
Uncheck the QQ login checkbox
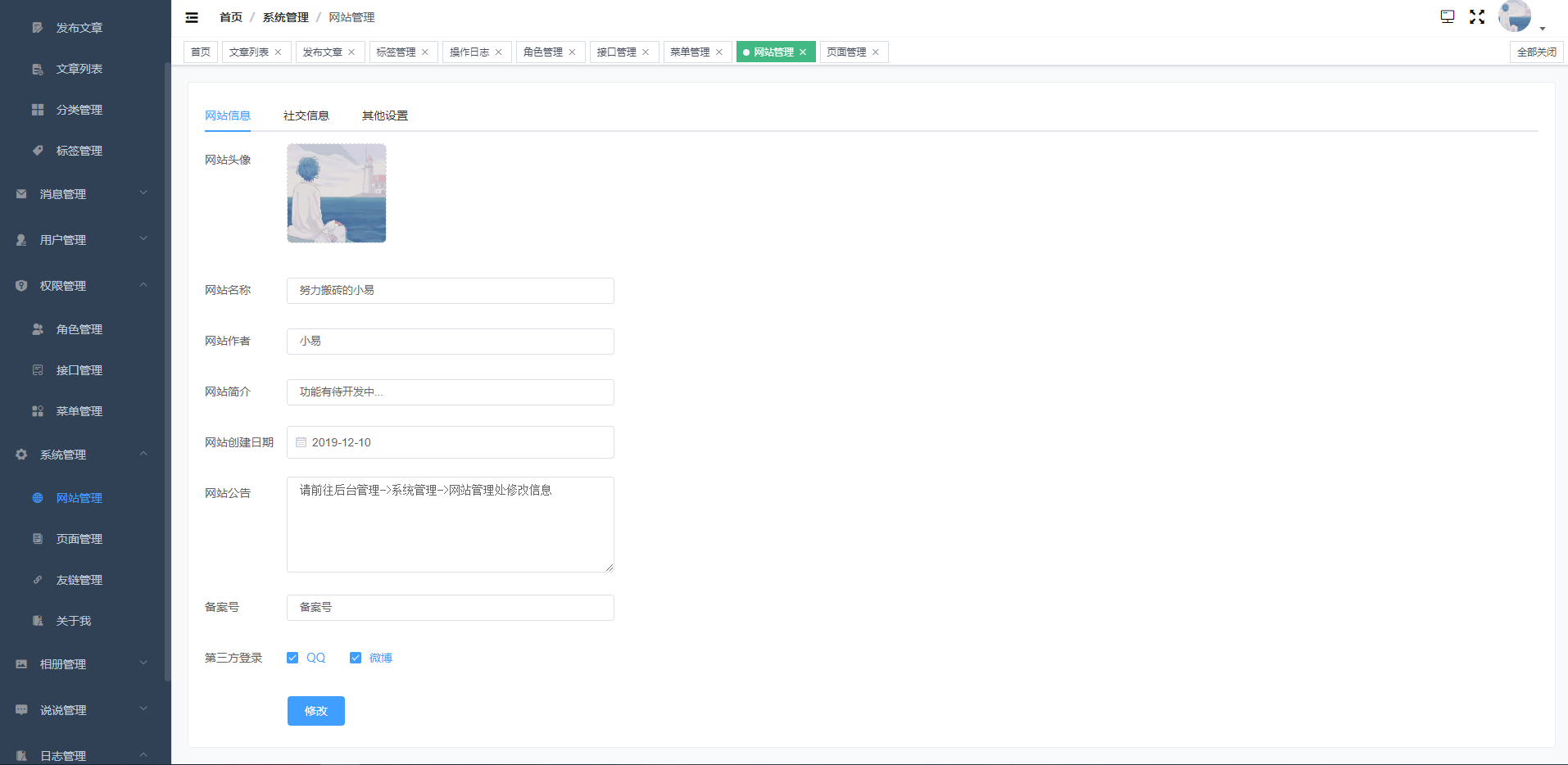click(292, 658)
